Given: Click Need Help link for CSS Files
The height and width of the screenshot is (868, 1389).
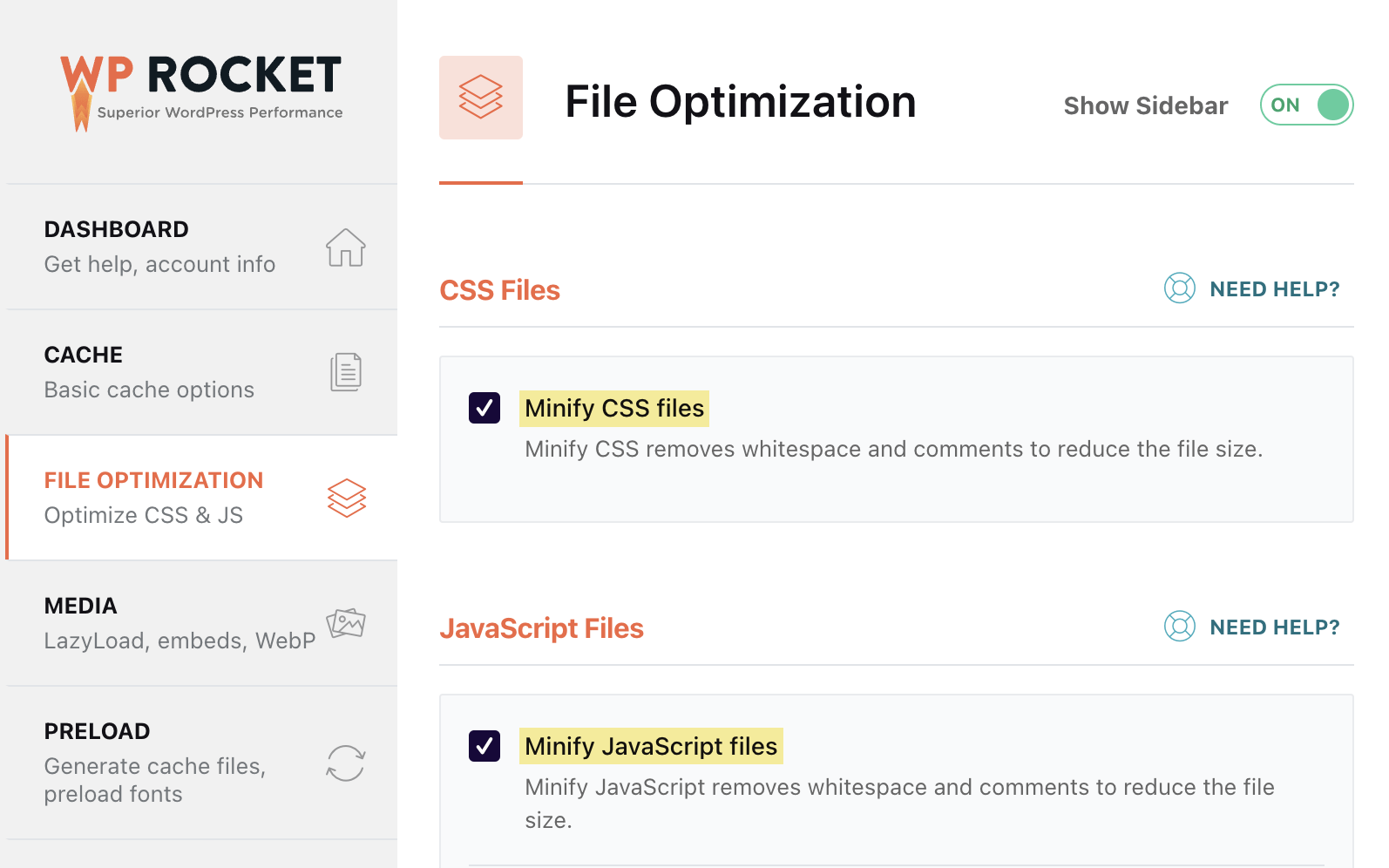Looking at the screenshot, I should click(x=1275, y=289).
